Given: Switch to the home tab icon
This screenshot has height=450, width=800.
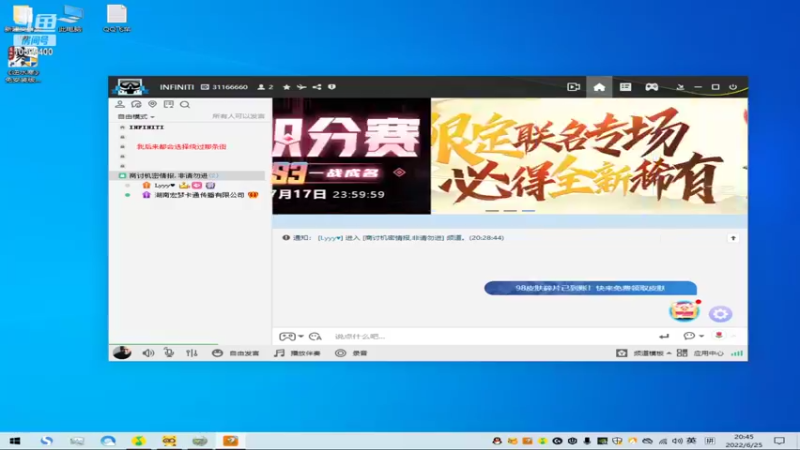Looking at the screenshot, I should [599, 87].
